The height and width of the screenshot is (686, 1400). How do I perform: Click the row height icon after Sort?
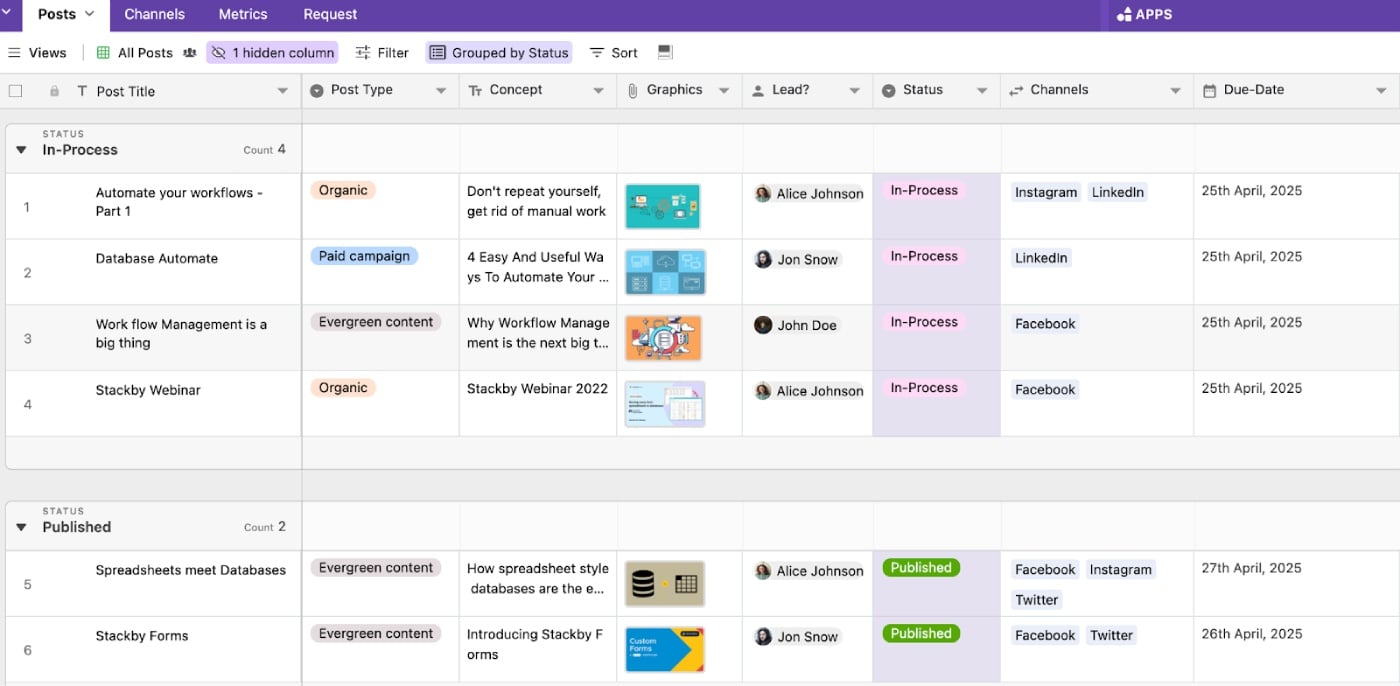[x=666, y=52]
